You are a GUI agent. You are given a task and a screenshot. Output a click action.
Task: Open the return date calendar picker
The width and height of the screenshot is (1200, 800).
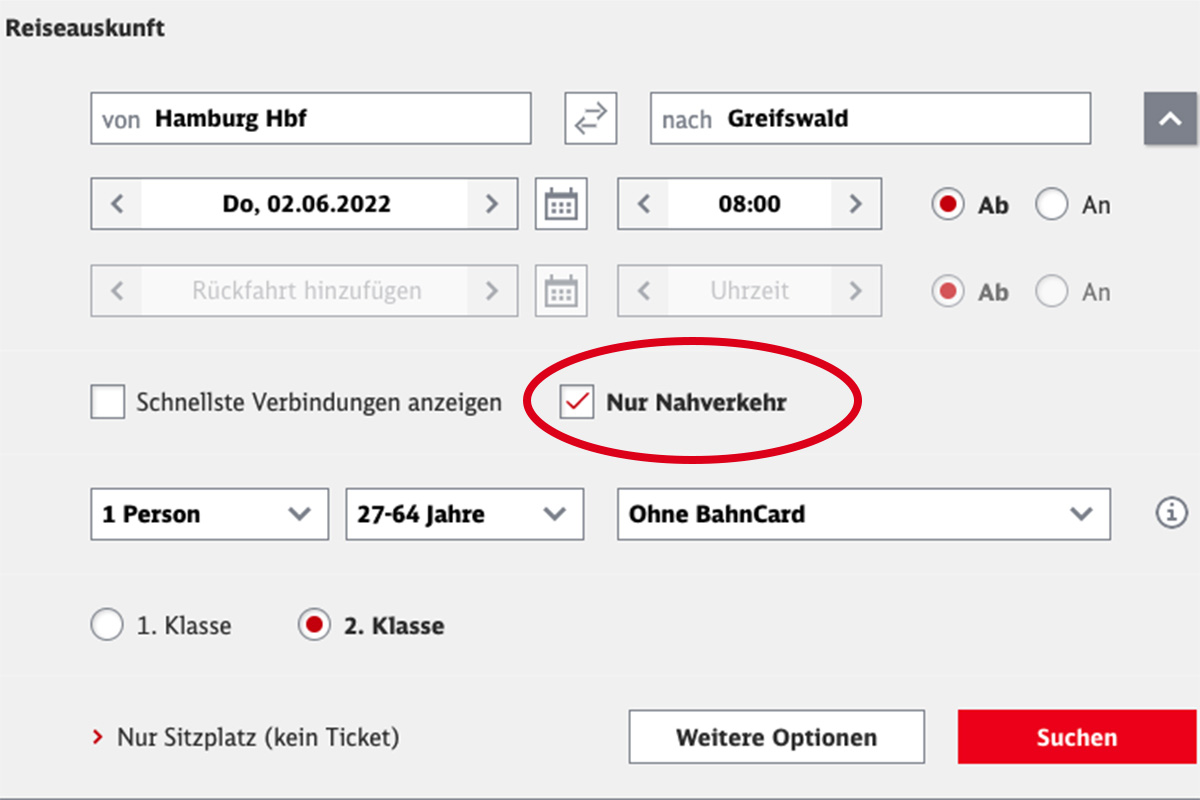tap(560, 291)
